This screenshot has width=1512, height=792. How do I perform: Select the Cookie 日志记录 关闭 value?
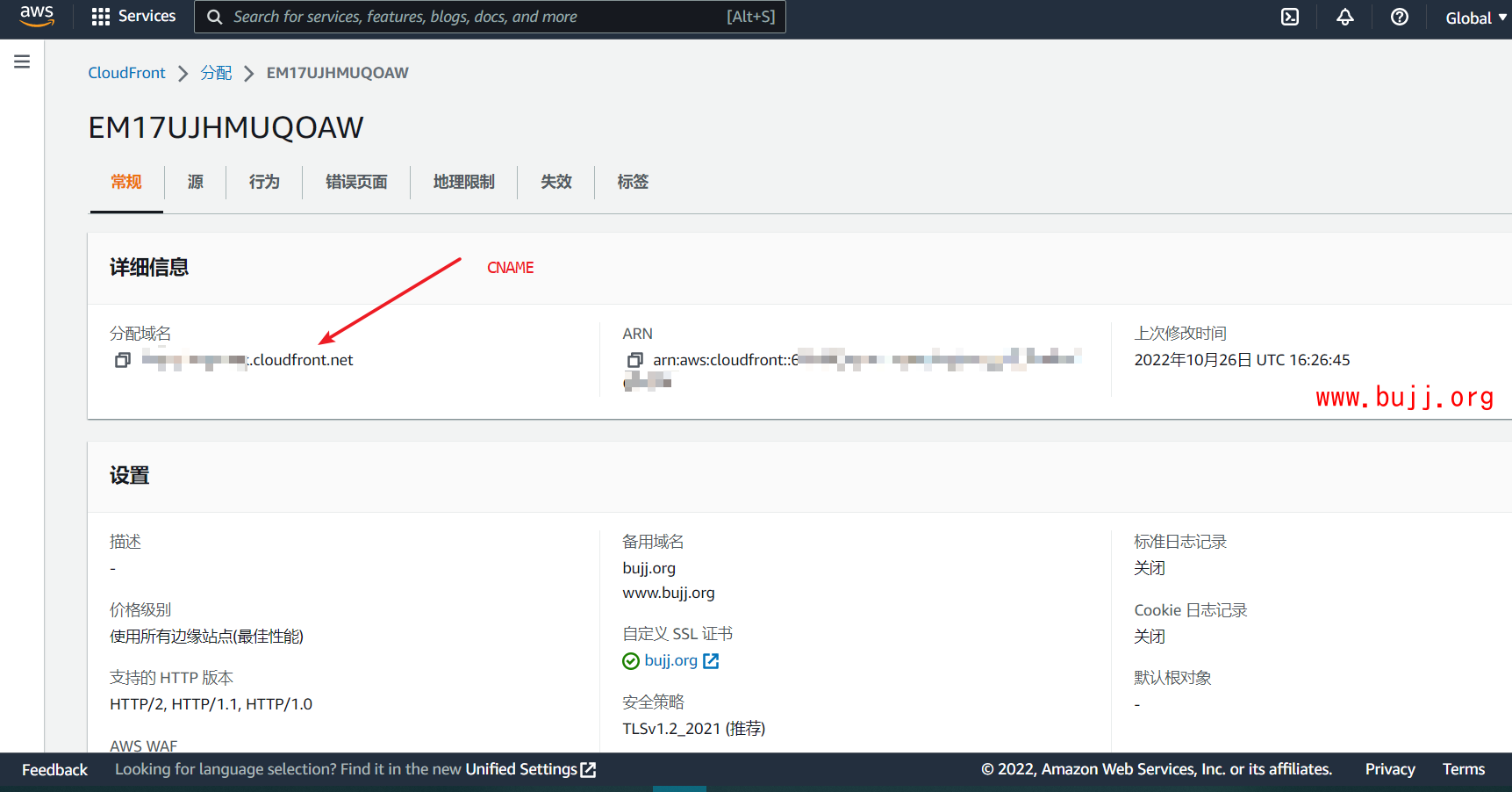click(1150, 637)
